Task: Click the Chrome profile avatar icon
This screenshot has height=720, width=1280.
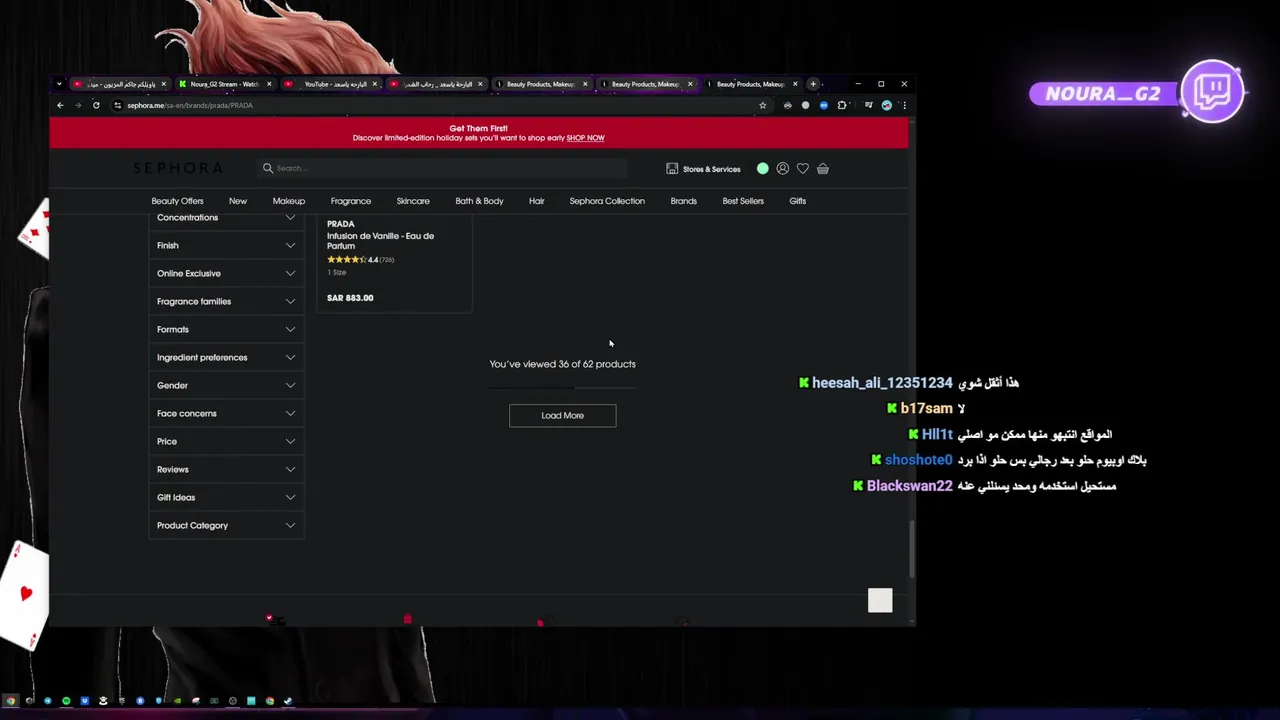Action: 886,105
